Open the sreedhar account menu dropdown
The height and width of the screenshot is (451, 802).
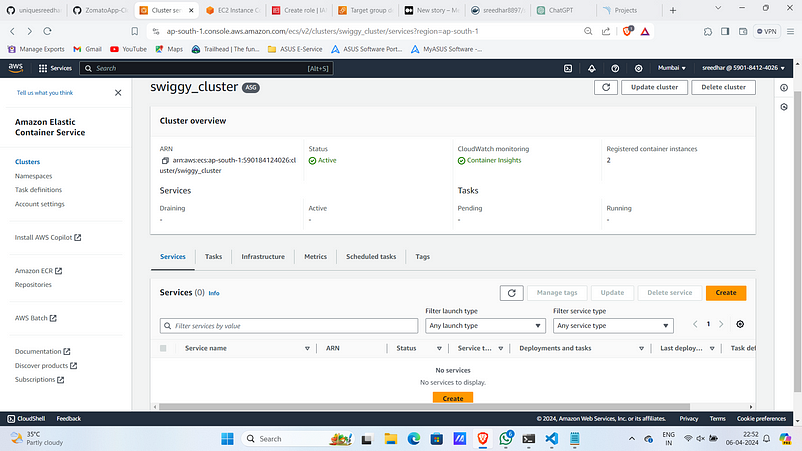[743, 68]
